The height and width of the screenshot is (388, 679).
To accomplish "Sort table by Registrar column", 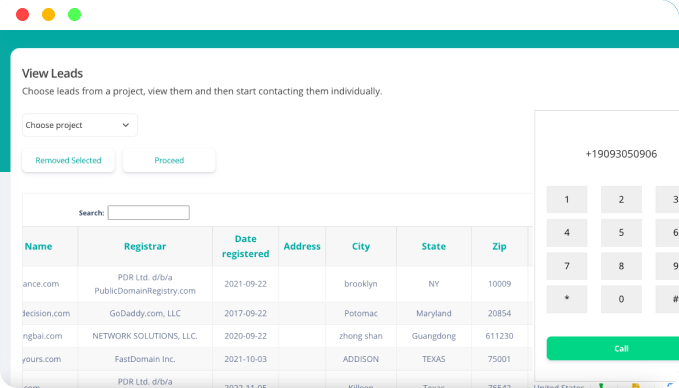I will coord(145,246).
